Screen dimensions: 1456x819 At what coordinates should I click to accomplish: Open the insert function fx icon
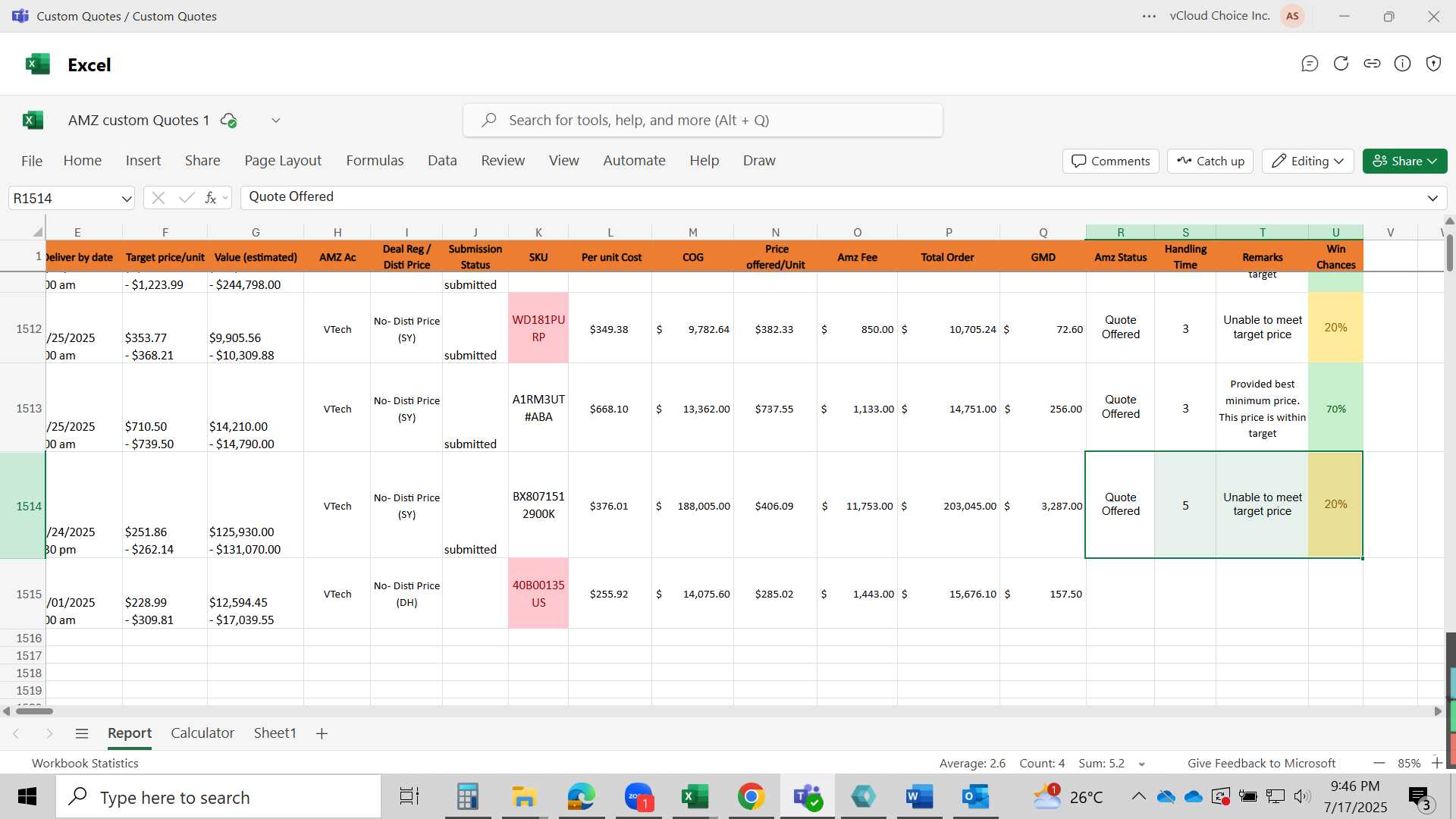(x=212, y=198)
